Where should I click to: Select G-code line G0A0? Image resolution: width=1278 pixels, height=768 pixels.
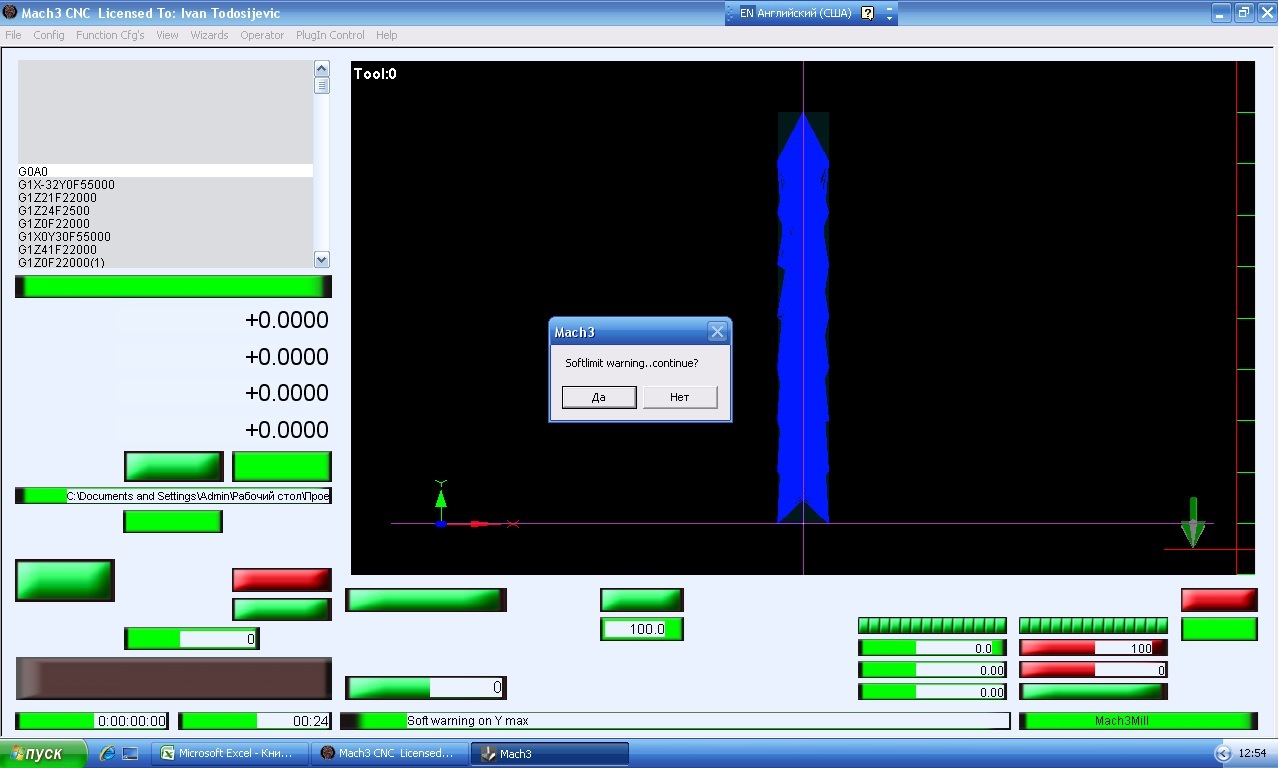point(165,171)
